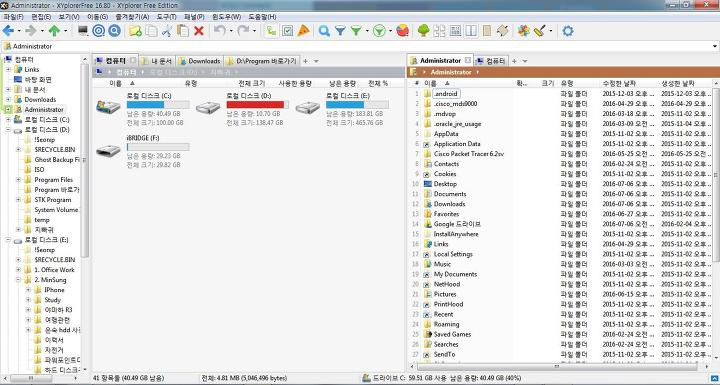Open the hotlist target icon

pos(99,31)
